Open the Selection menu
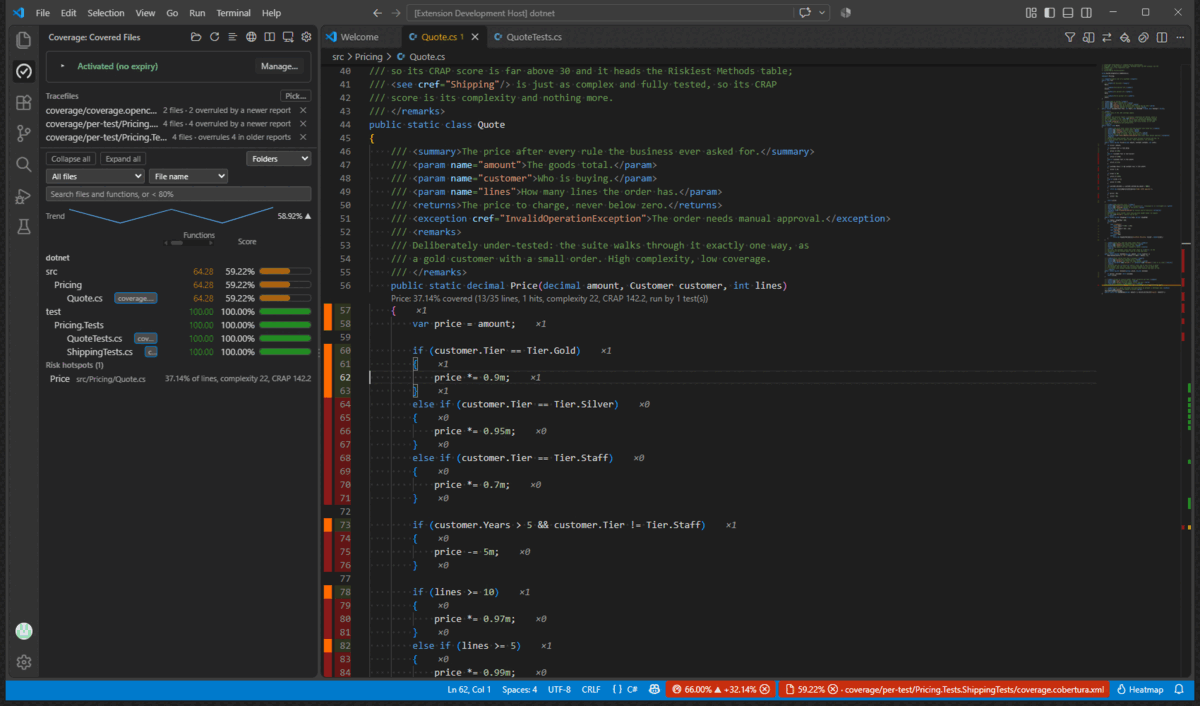Viewport: 1200px width, 706px height. click(x=106, y=13)
